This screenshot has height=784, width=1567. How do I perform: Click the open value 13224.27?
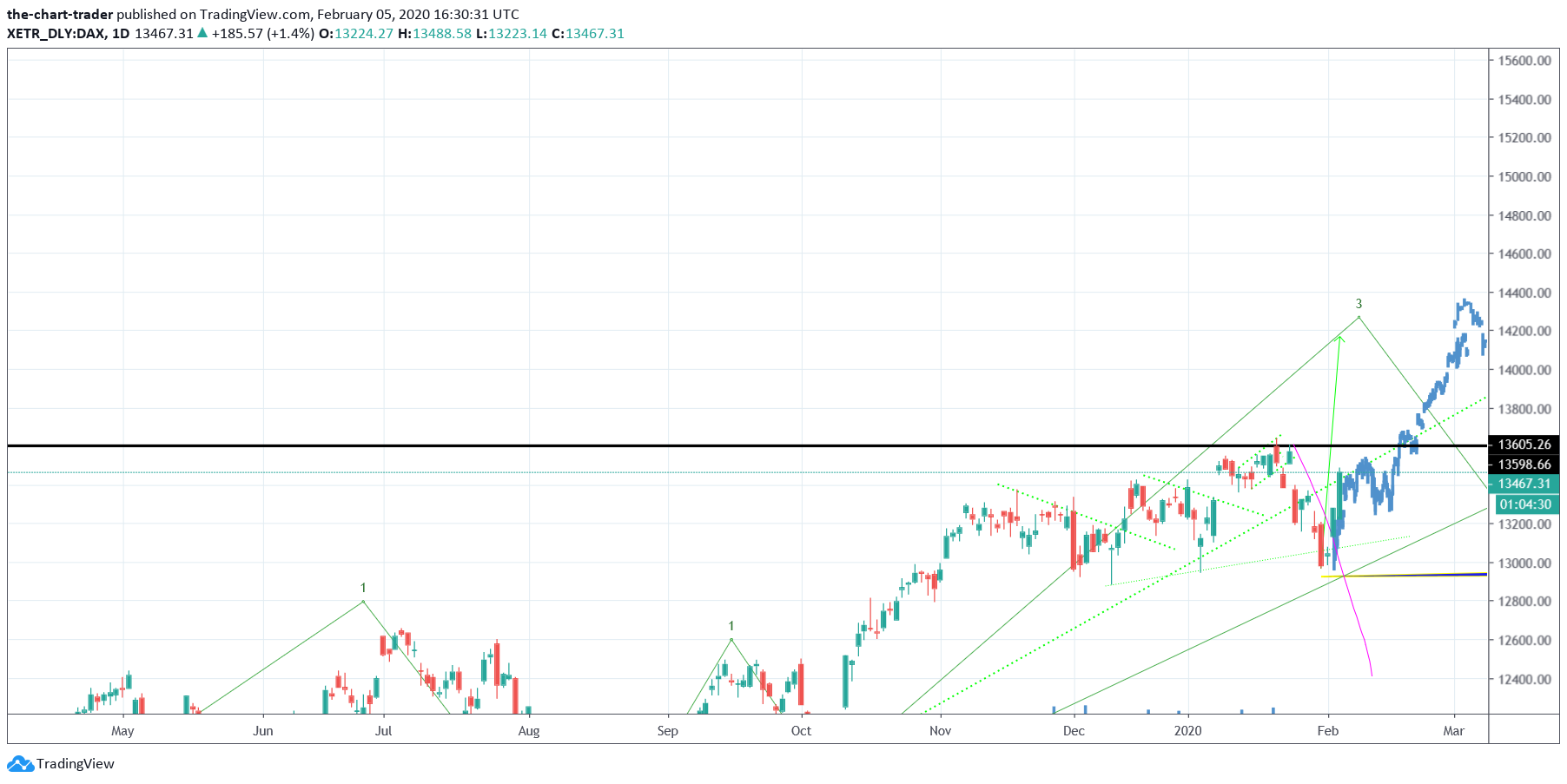(364, 34)
